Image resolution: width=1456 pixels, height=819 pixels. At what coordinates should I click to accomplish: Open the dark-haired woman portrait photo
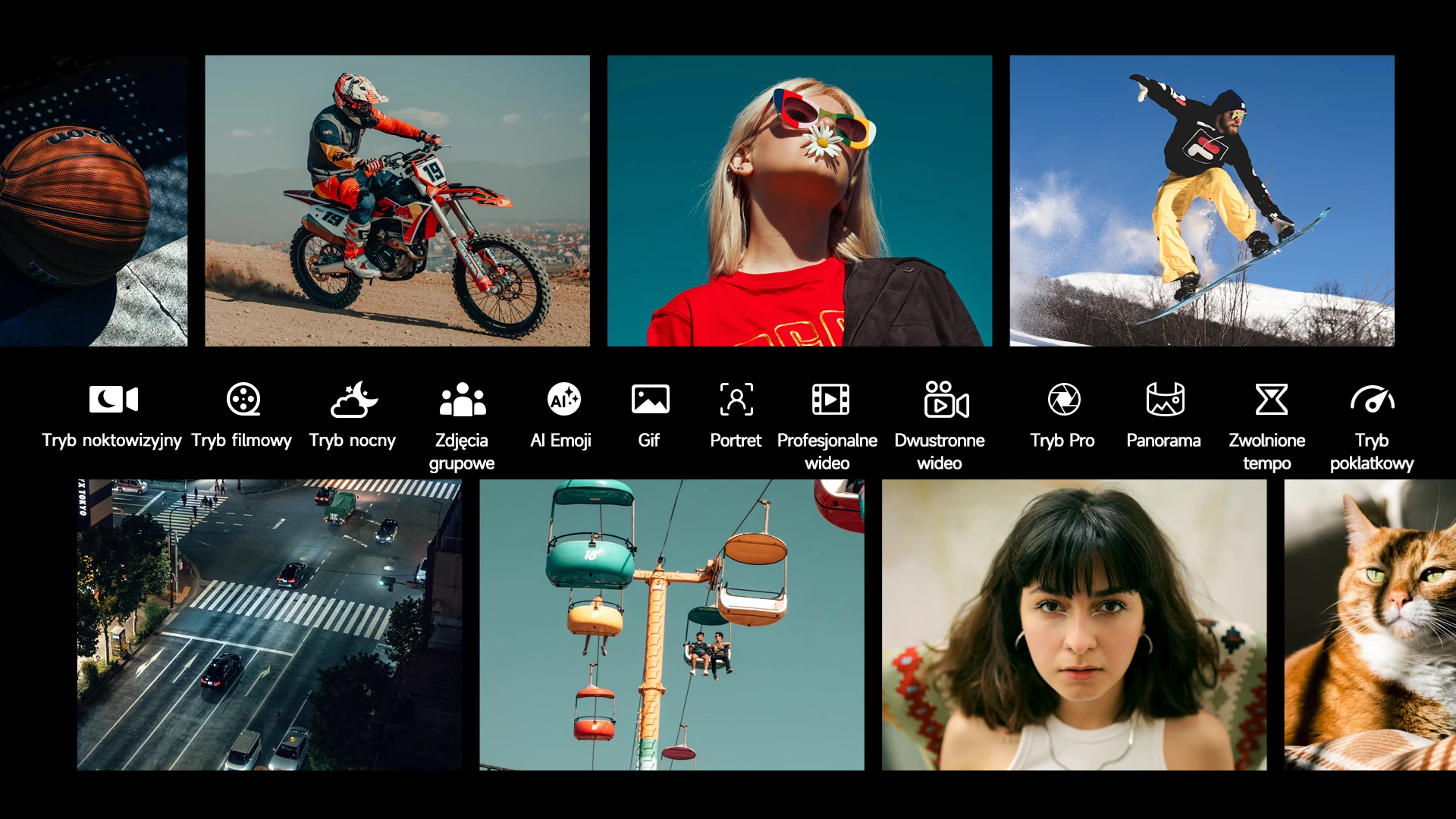1073,624
